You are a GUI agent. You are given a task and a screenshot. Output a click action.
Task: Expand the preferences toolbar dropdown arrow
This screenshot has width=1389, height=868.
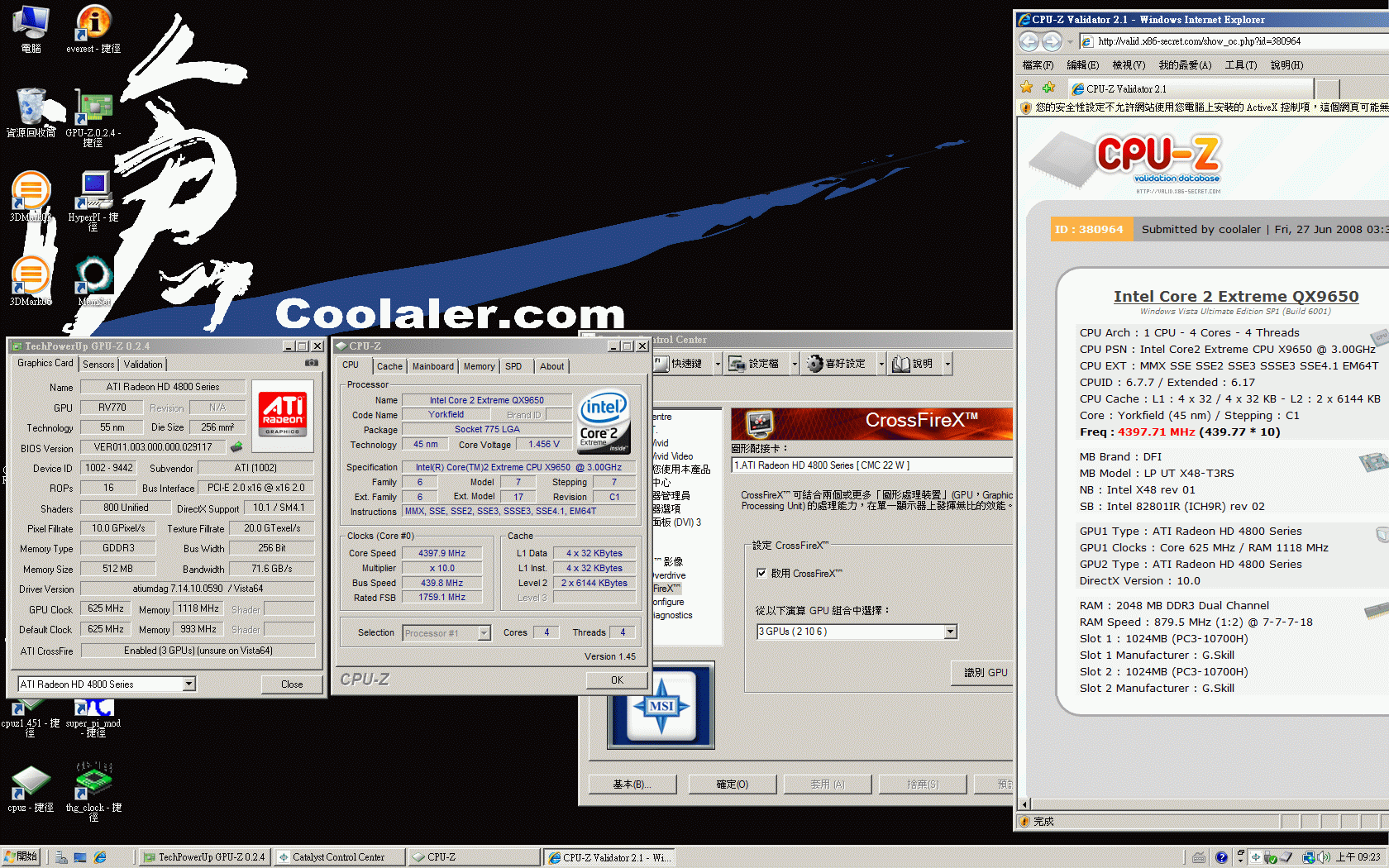click(x=881, y=364)
